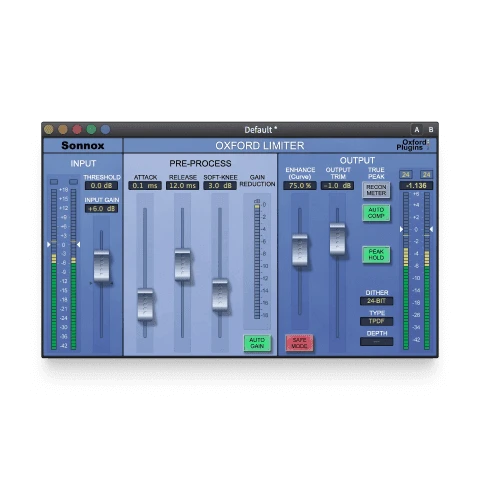Click the left input meter 0 dB marker arrow
Image resolution: width=480 pixels, height=480 pixels.
(x=49, y=245)
